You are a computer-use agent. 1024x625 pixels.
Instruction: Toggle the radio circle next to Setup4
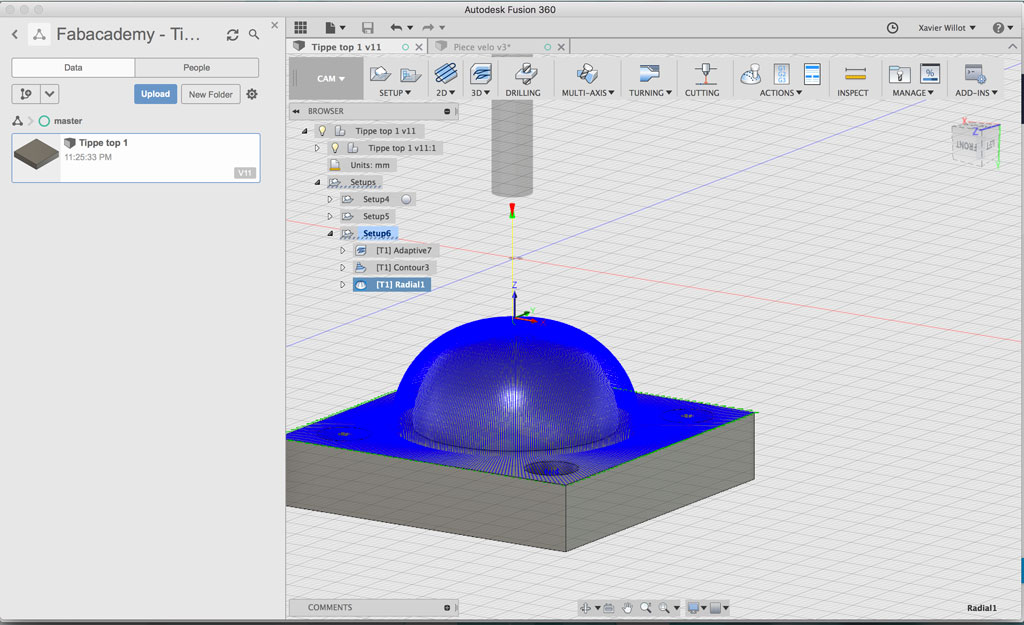click(406, 199)
